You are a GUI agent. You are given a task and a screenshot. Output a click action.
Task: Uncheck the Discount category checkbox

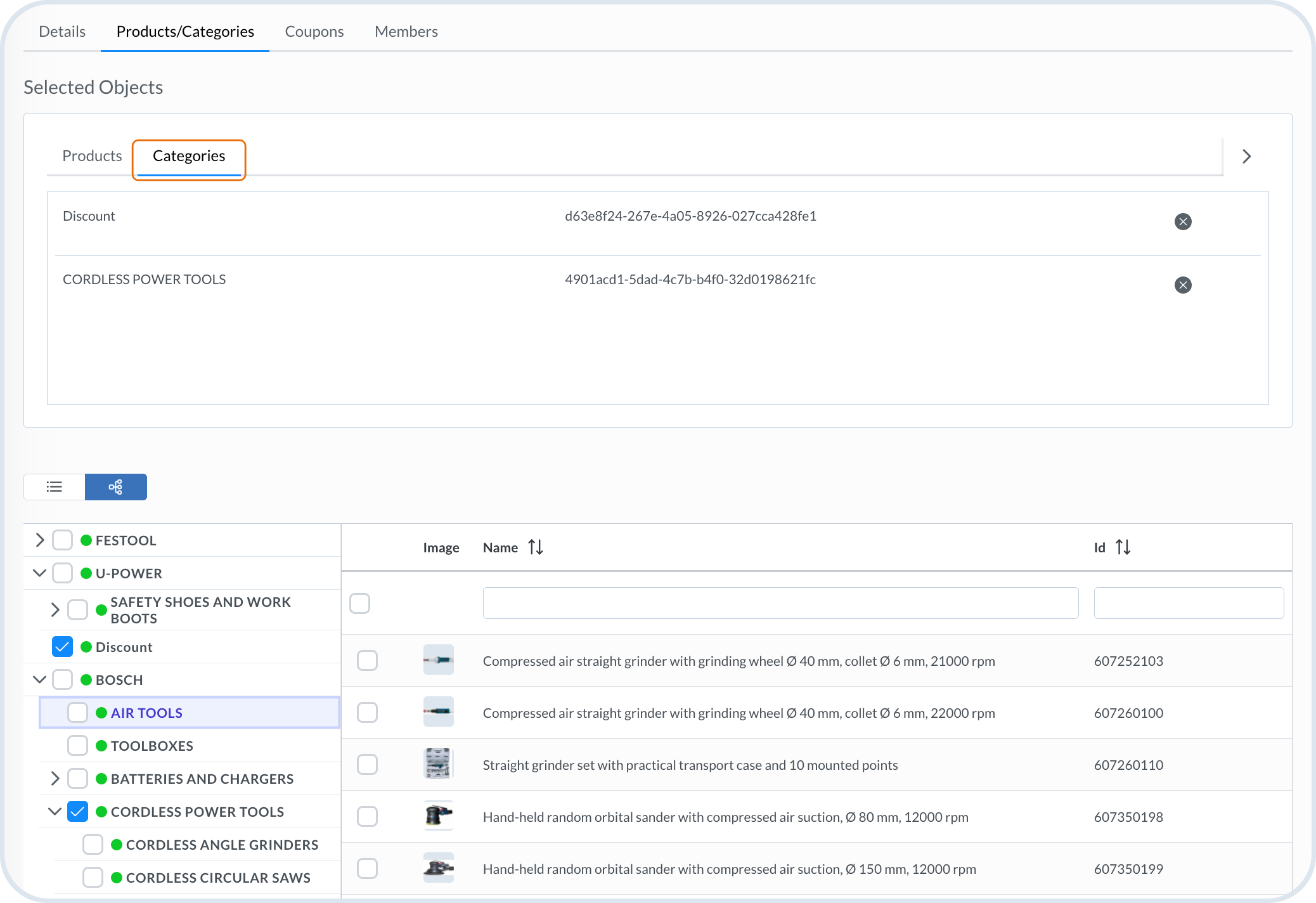point(63,647)
